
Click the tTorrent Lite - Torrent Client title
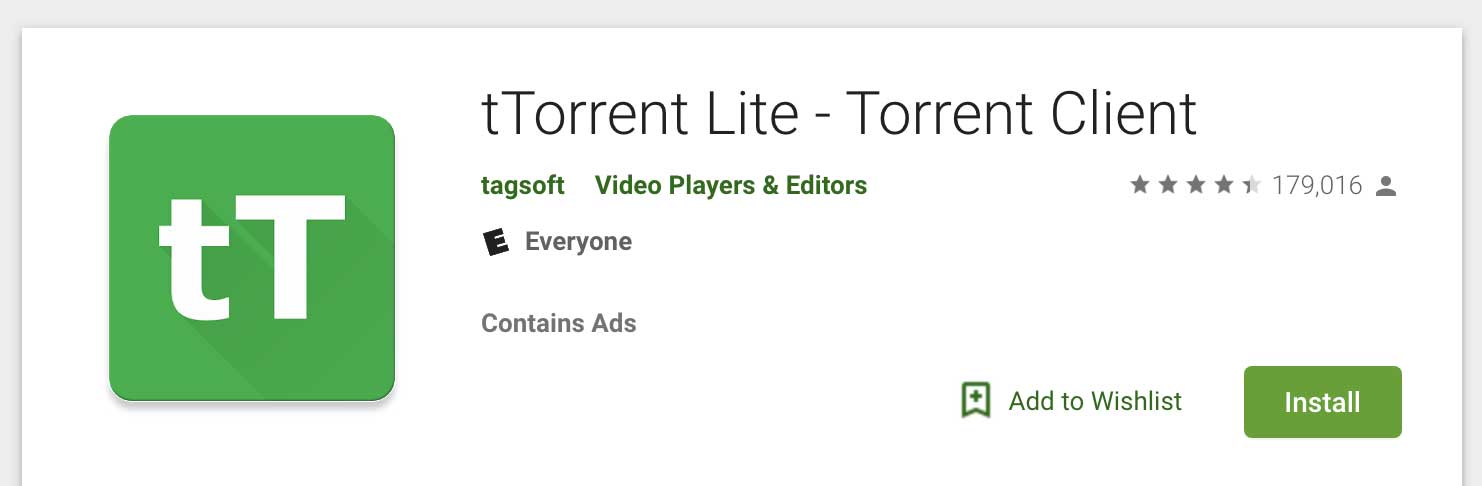839,114
